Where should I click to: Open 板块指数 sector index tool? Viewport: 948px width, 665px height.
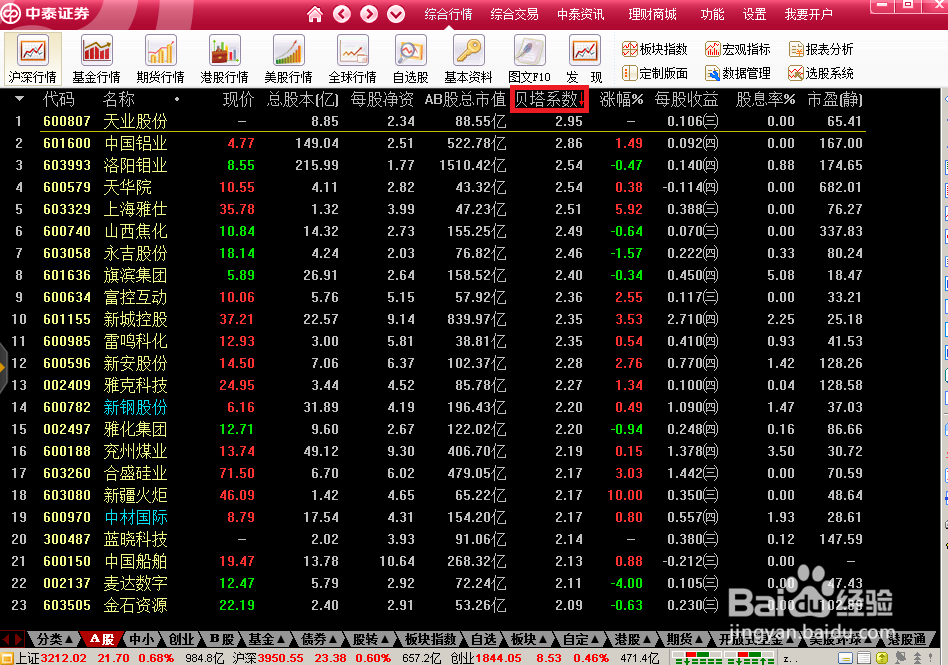click(x=655, y=49)
